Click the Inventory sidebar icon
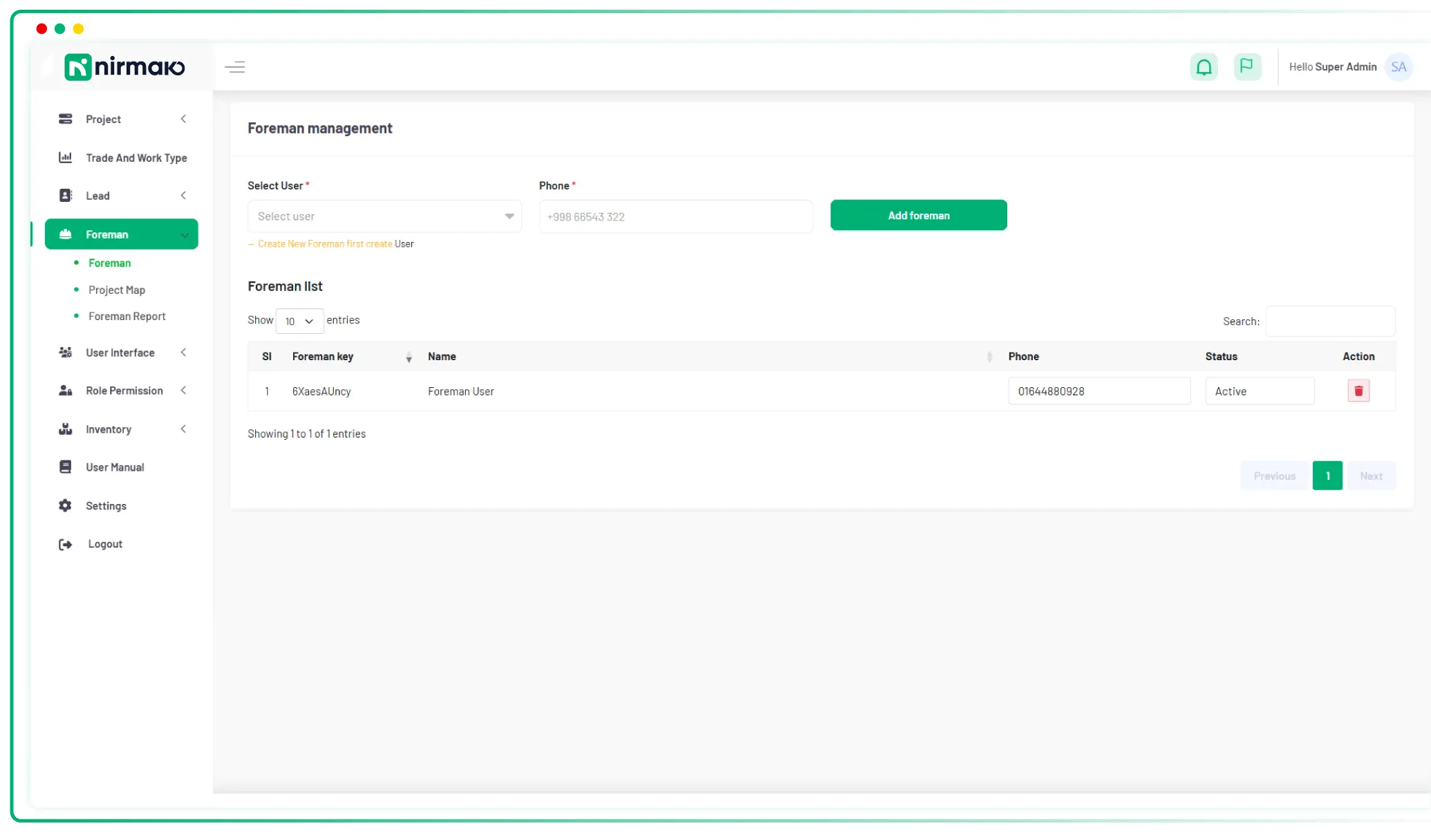Viewport: 1431px width, 840px height. pyautogui.click(x=65, y=428)
